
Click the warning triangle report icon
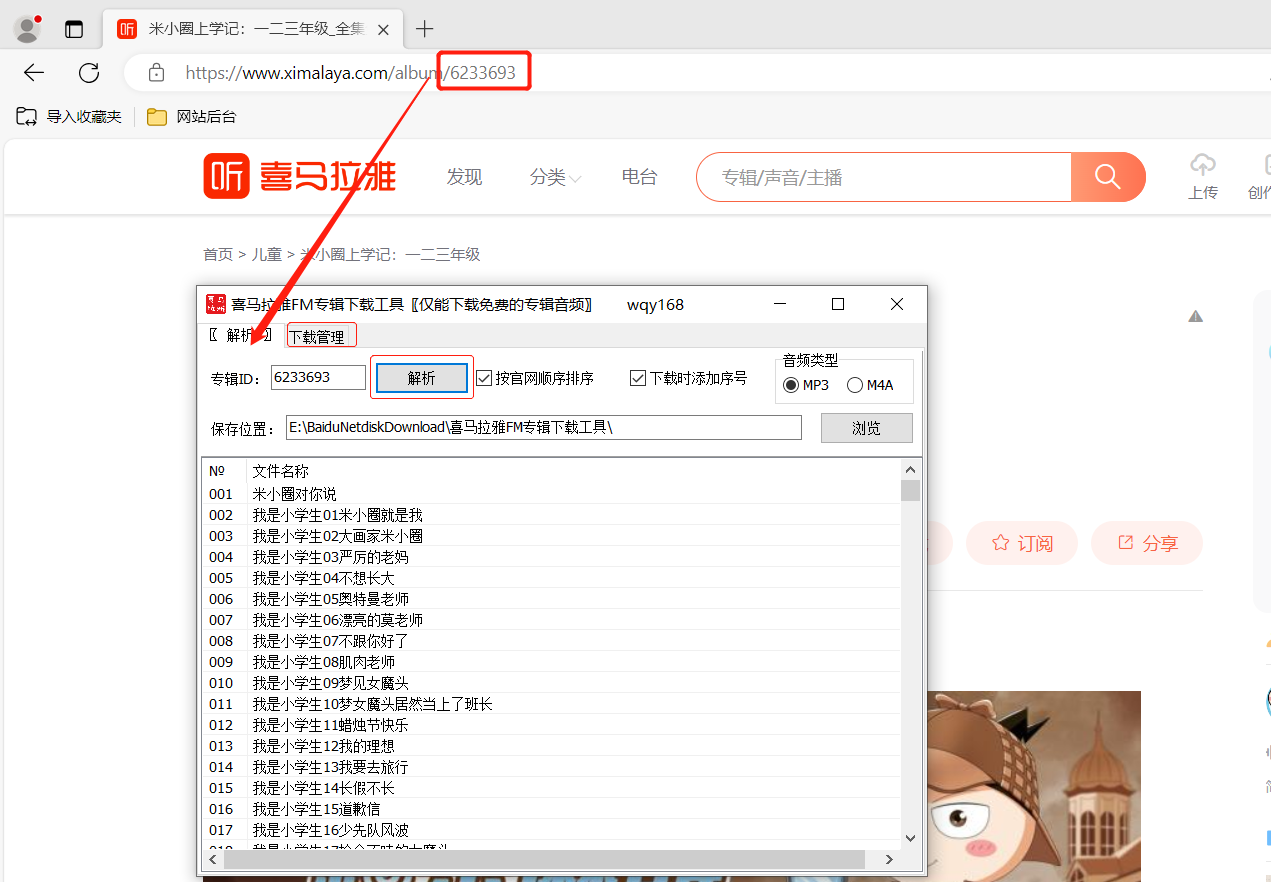[1196, 317]
